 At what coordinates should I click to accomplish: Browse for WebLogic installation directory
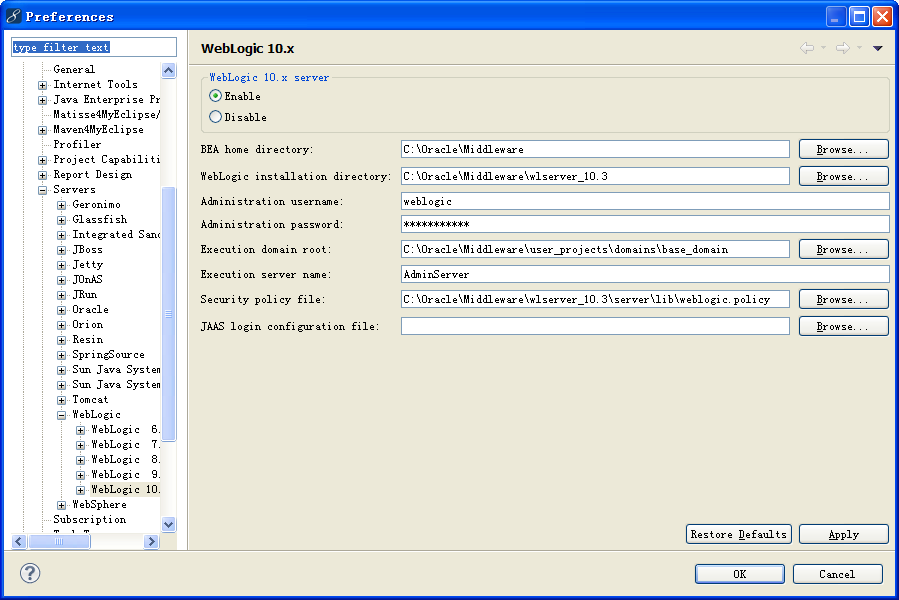tap(843, 176)
